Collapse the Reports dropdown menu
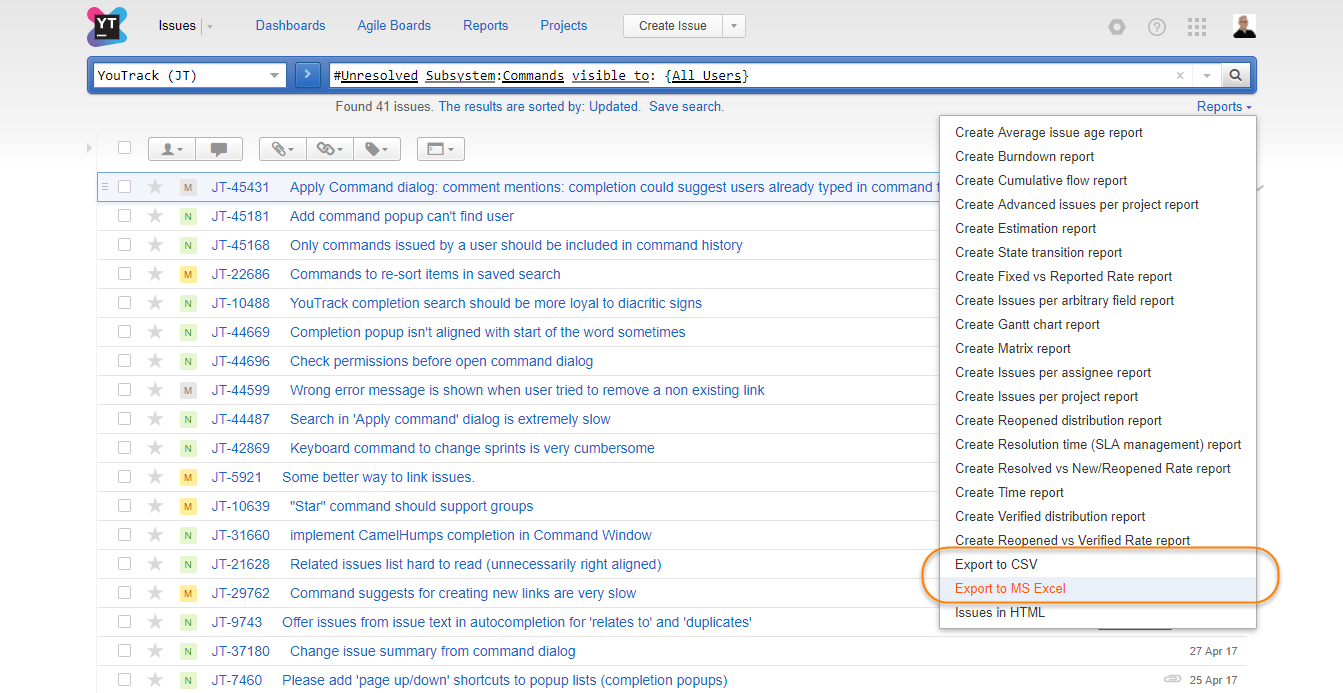1343x693 pixels. click(x=1224, y=107)
